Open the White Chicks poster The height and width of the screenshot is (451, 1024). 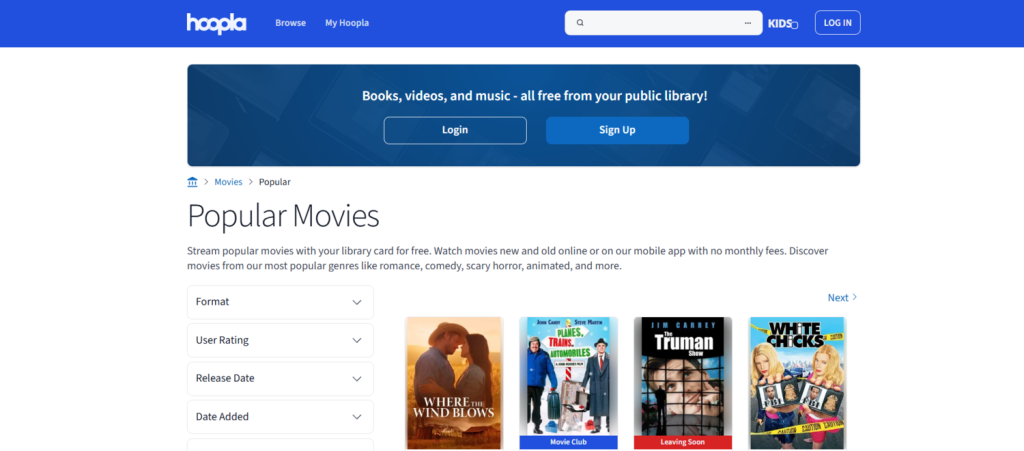point(798,383)
